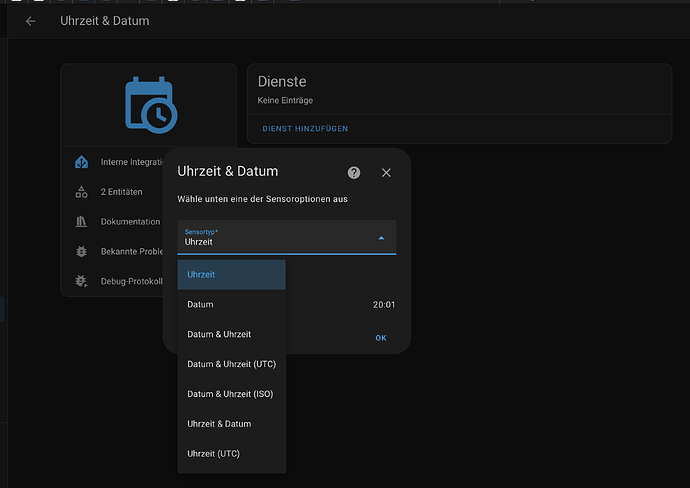Click Interne Integration label

click(132, 162)
